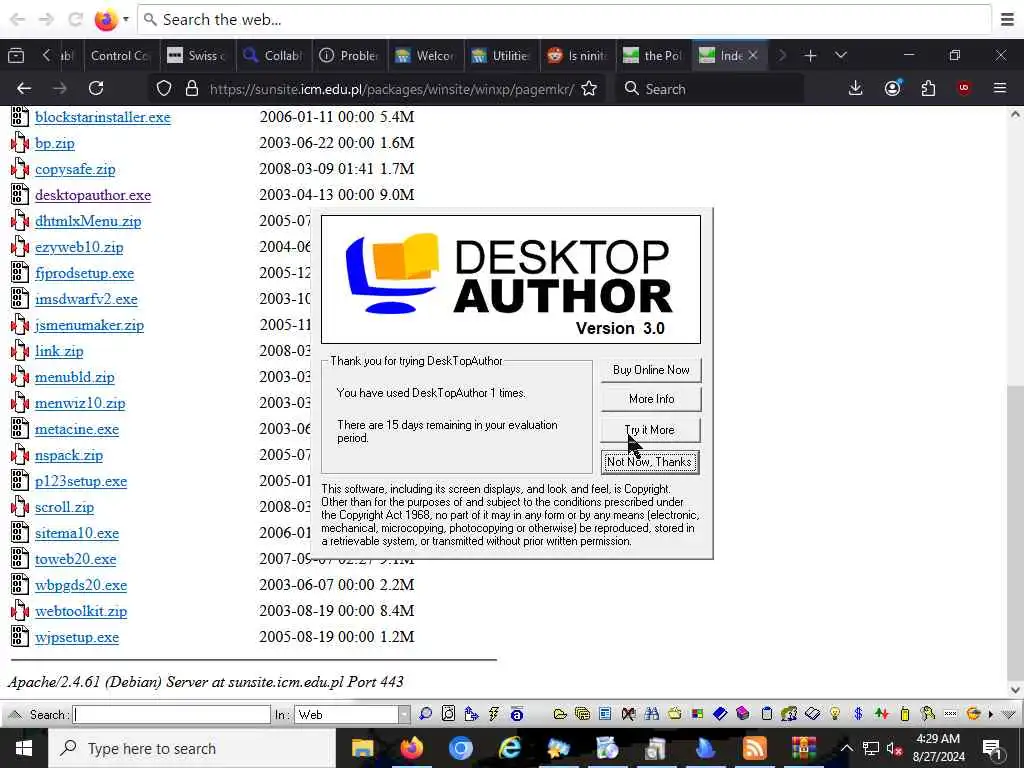Open menubld.zip link
This screenshot has height=768, width=1024.
pos(74,377)
